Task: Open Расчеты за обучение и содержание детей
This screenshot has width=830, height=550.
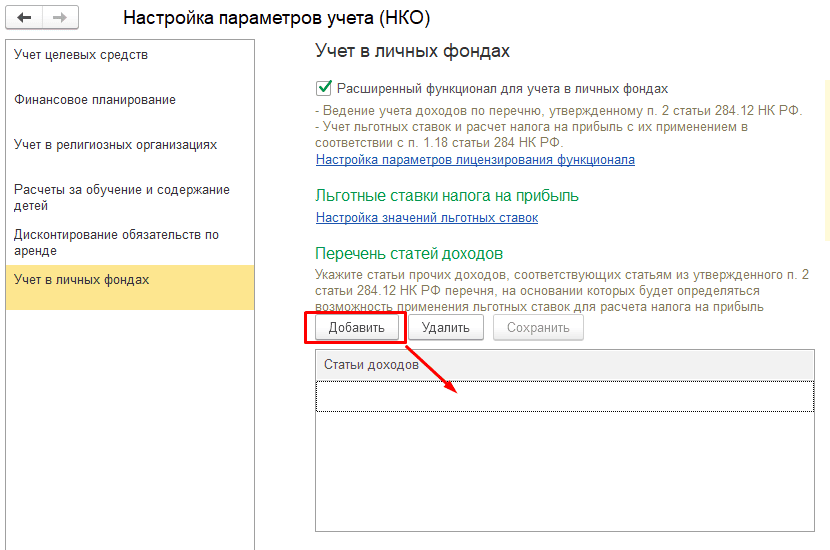Action: click(x=122, y=198)
